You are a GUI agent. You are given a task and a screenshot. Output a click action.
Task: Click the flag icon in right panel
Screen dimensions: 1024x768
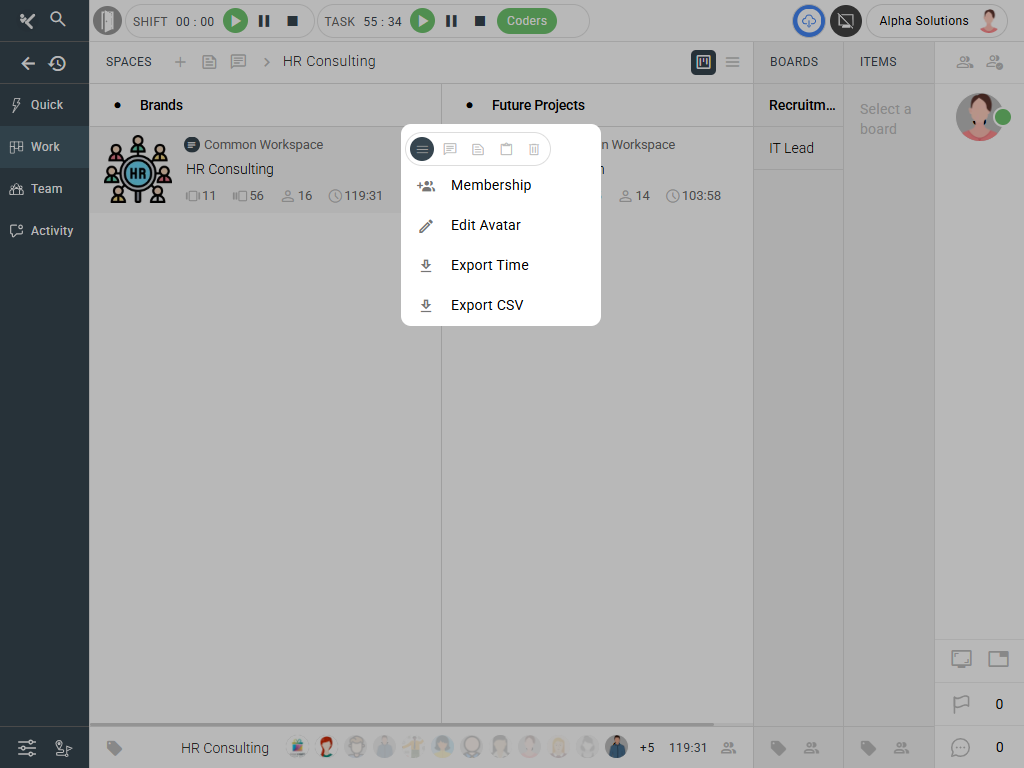[x=961, y=704]
